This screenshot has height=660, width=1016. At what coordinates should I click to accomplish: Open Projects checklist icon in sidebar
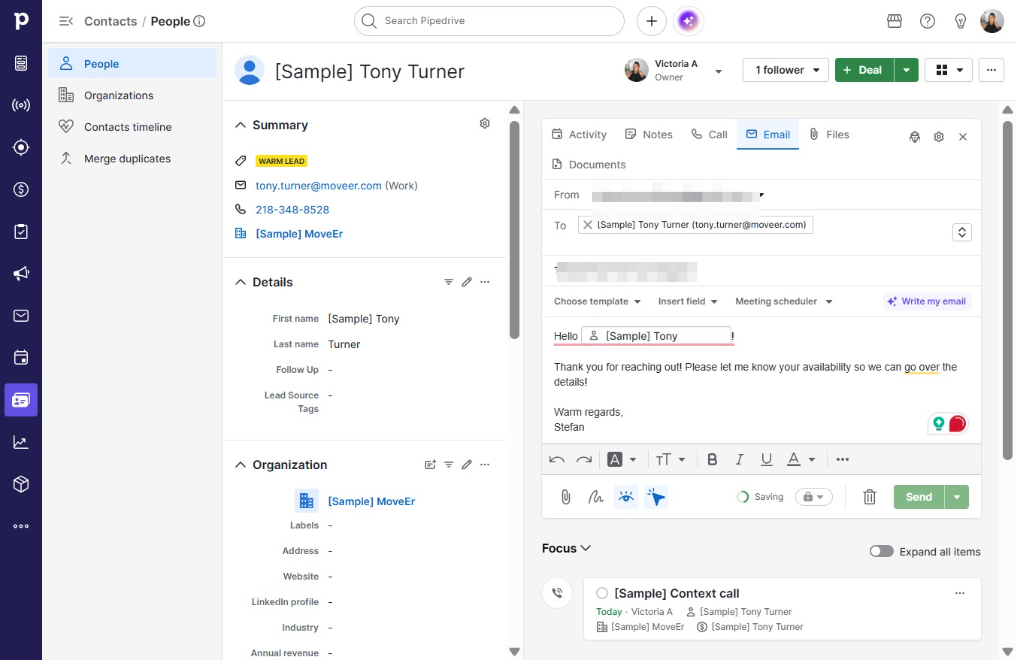tap(21, 231)
